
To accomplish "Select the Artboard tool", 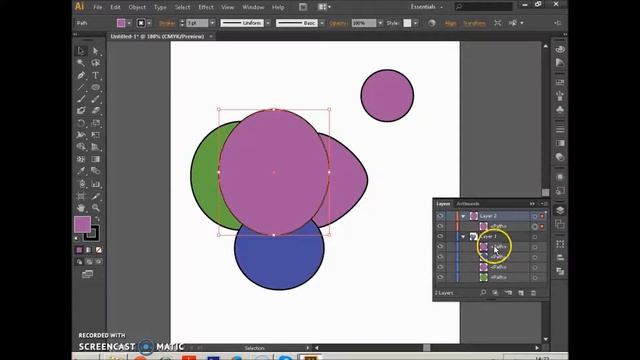I will [x=81, y=196].
